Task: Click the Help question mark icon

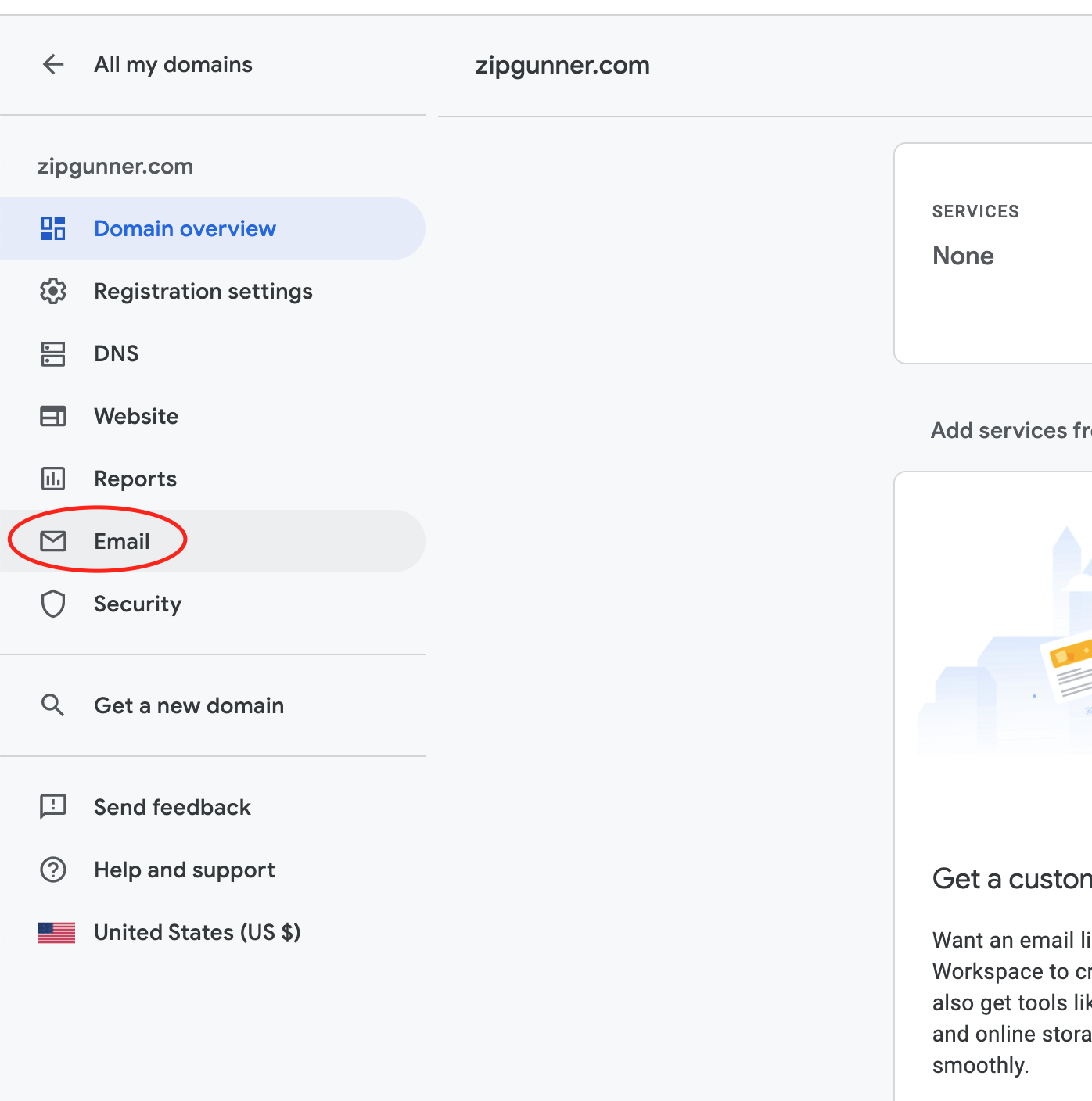Action: 53,870
